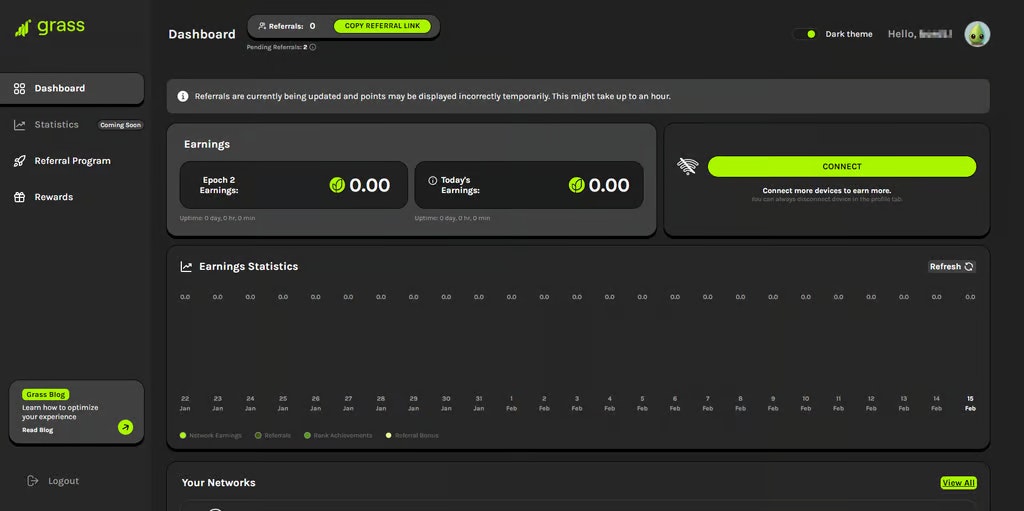View All networks link

tap(959, 483)
